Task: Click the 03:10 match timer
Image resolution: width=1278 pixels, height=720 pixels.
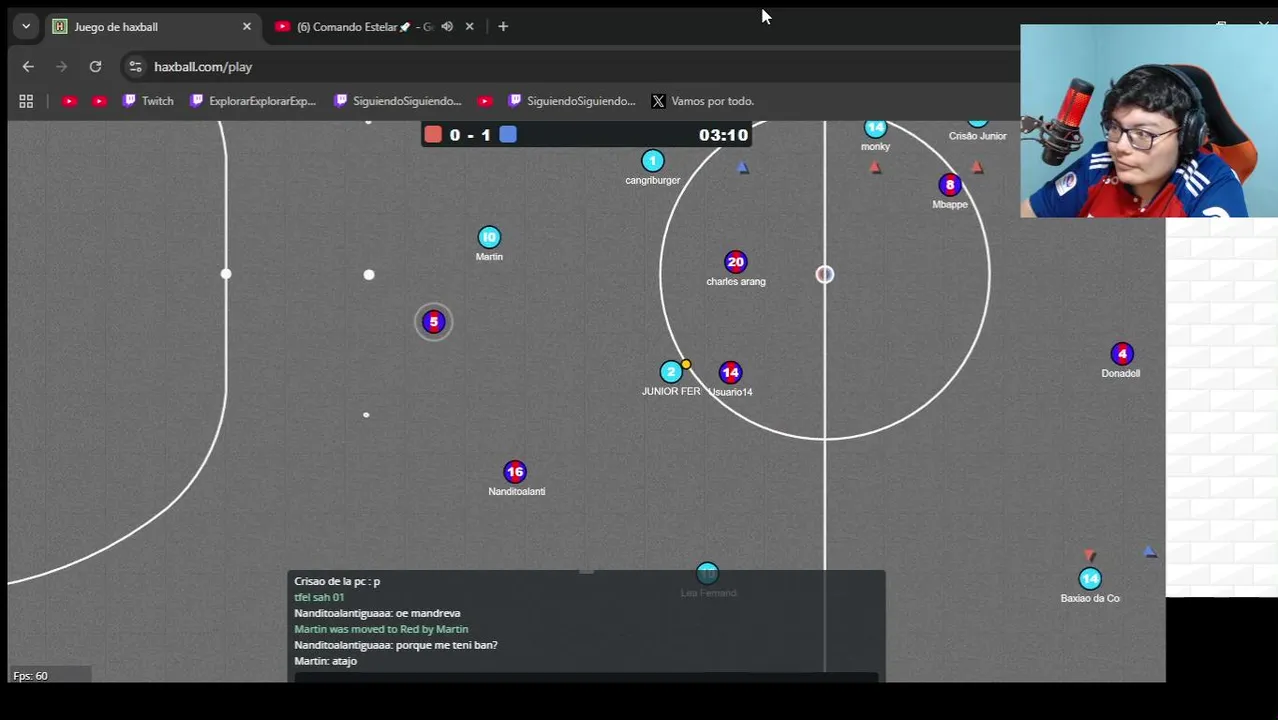Action: tap(723, 135)
